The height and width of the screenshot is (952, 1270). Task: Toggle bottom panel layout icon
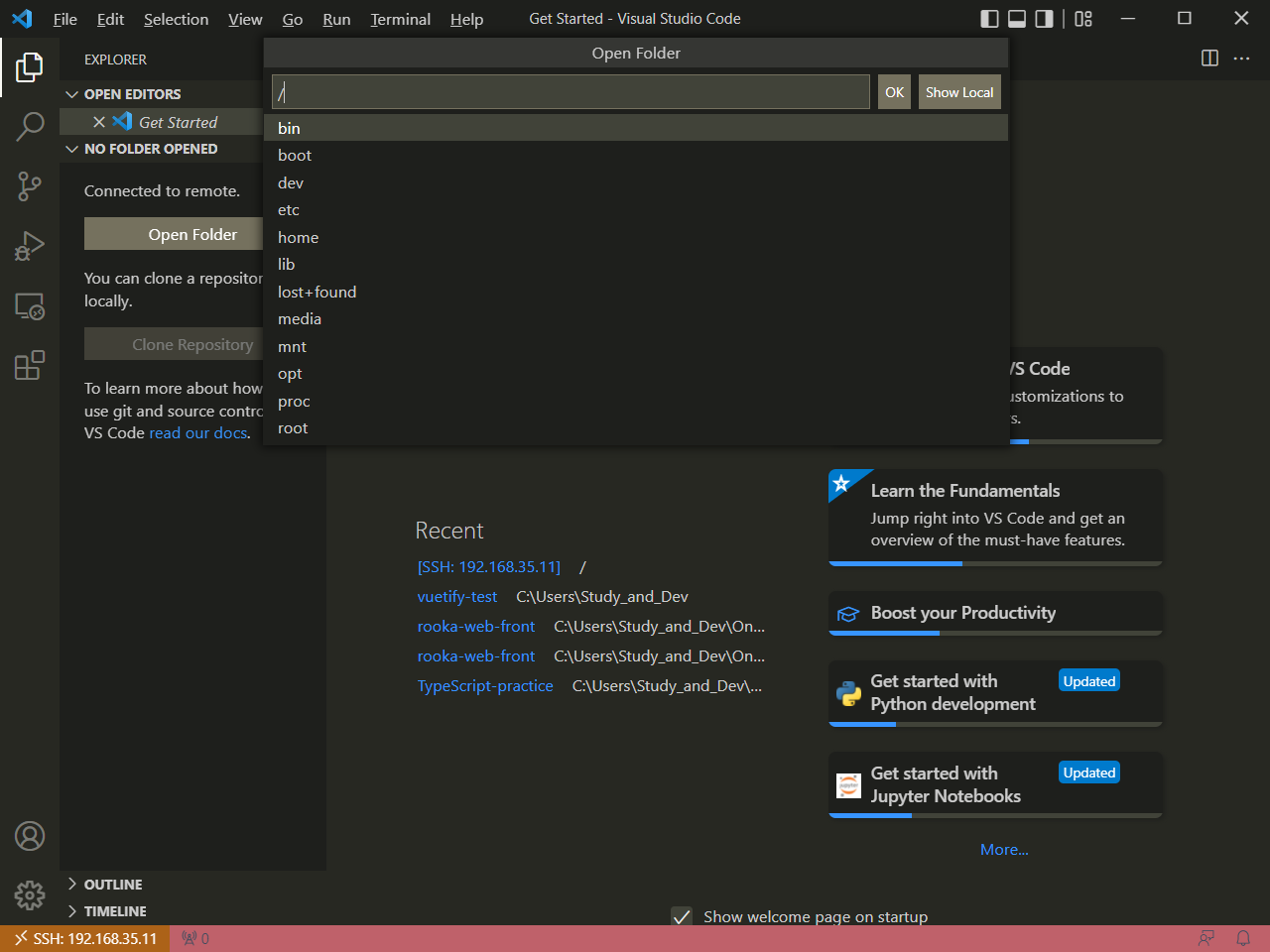point(1017,19)
